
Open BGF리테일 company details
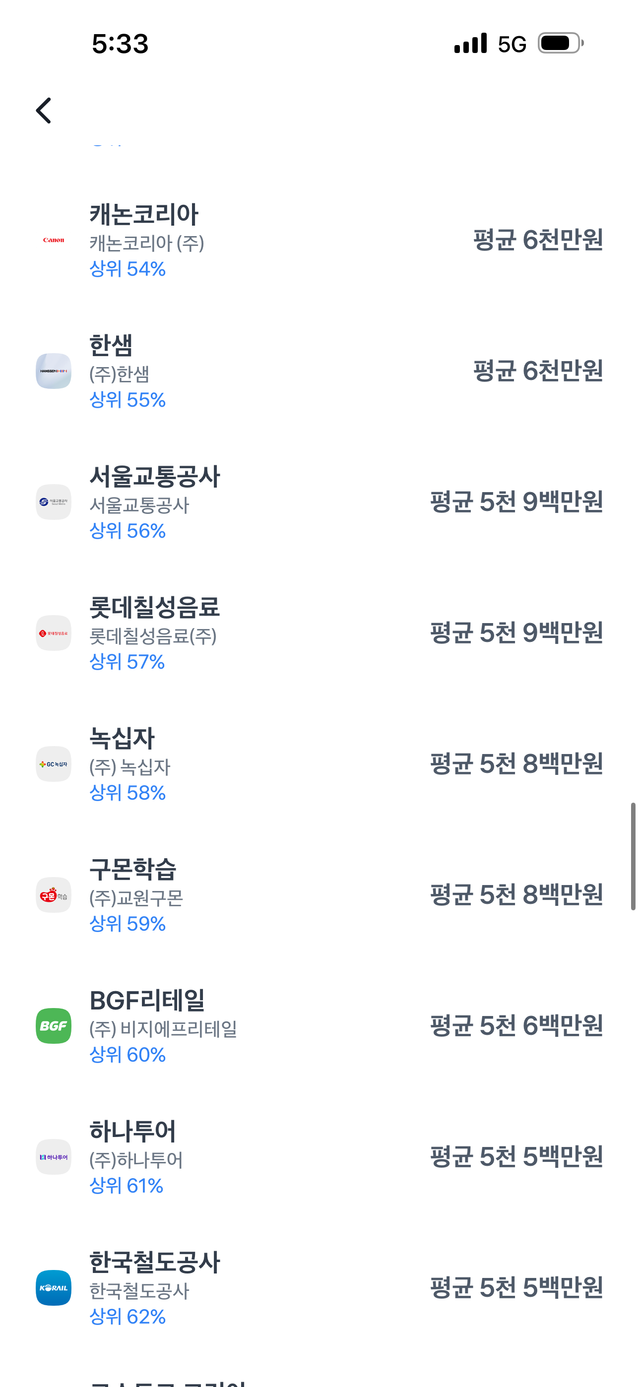(147, 999)
